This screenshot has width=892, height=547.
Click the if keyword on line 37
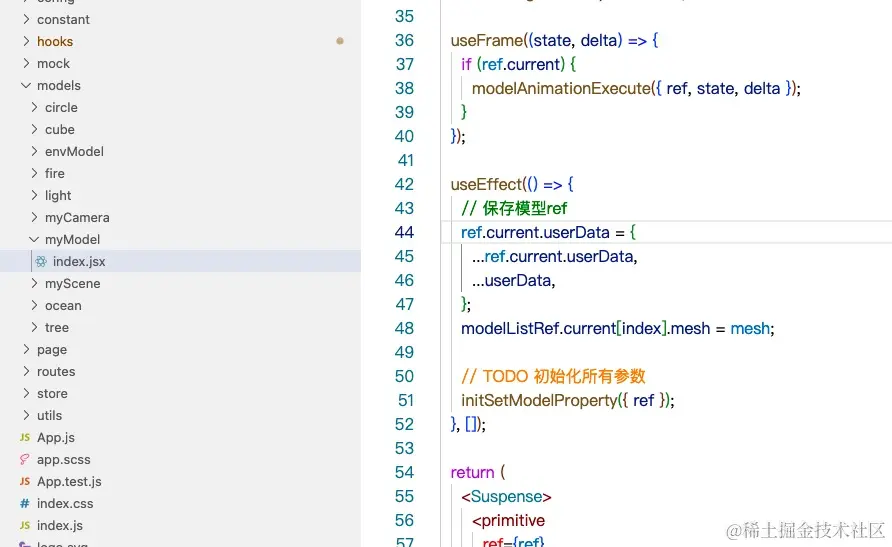(x=466, y=64)
